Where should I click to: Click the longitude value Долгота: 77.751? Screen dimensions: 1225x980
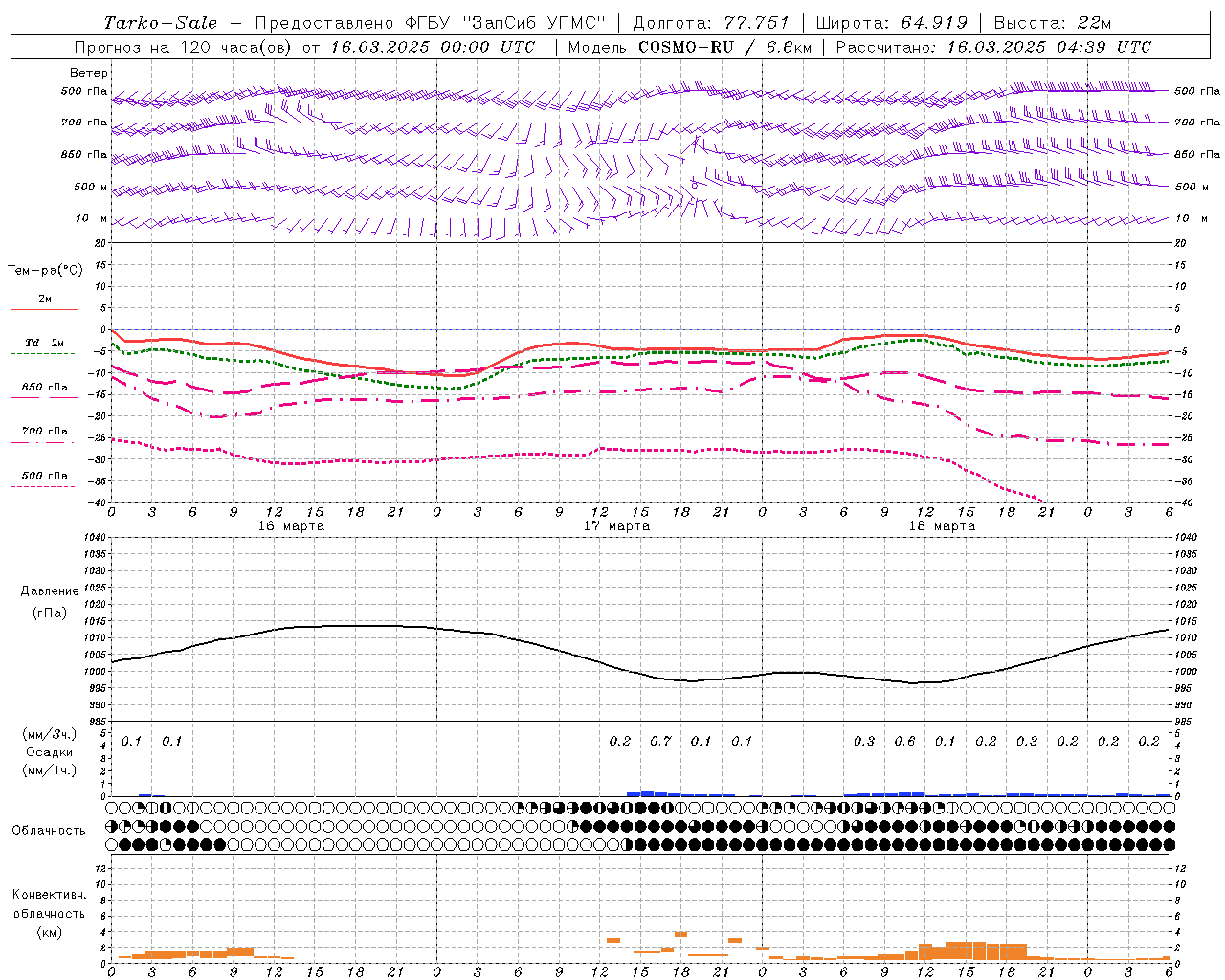tap(711, 23)
